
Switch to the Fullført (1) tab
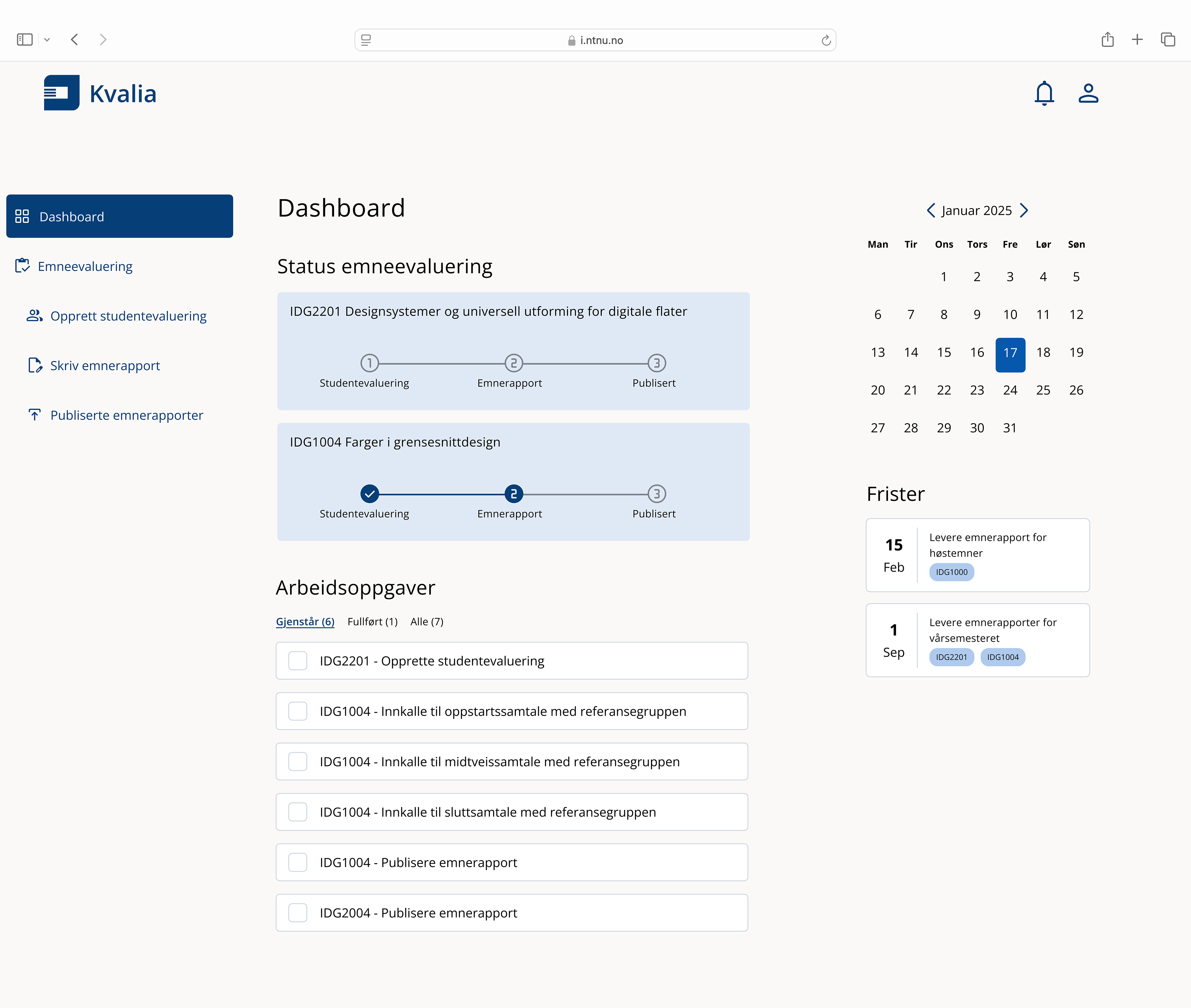tap(372, 622)
